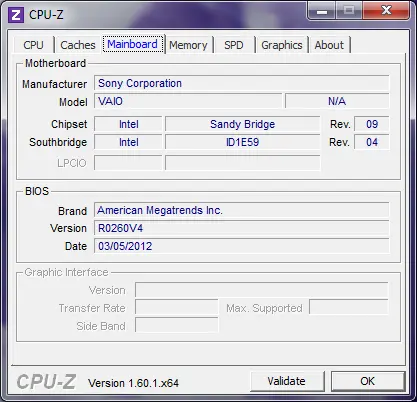Image resolution: width=417 pixels, height=402 pixels.
Task: Click the OK button
Action: (x=368, y=381)
